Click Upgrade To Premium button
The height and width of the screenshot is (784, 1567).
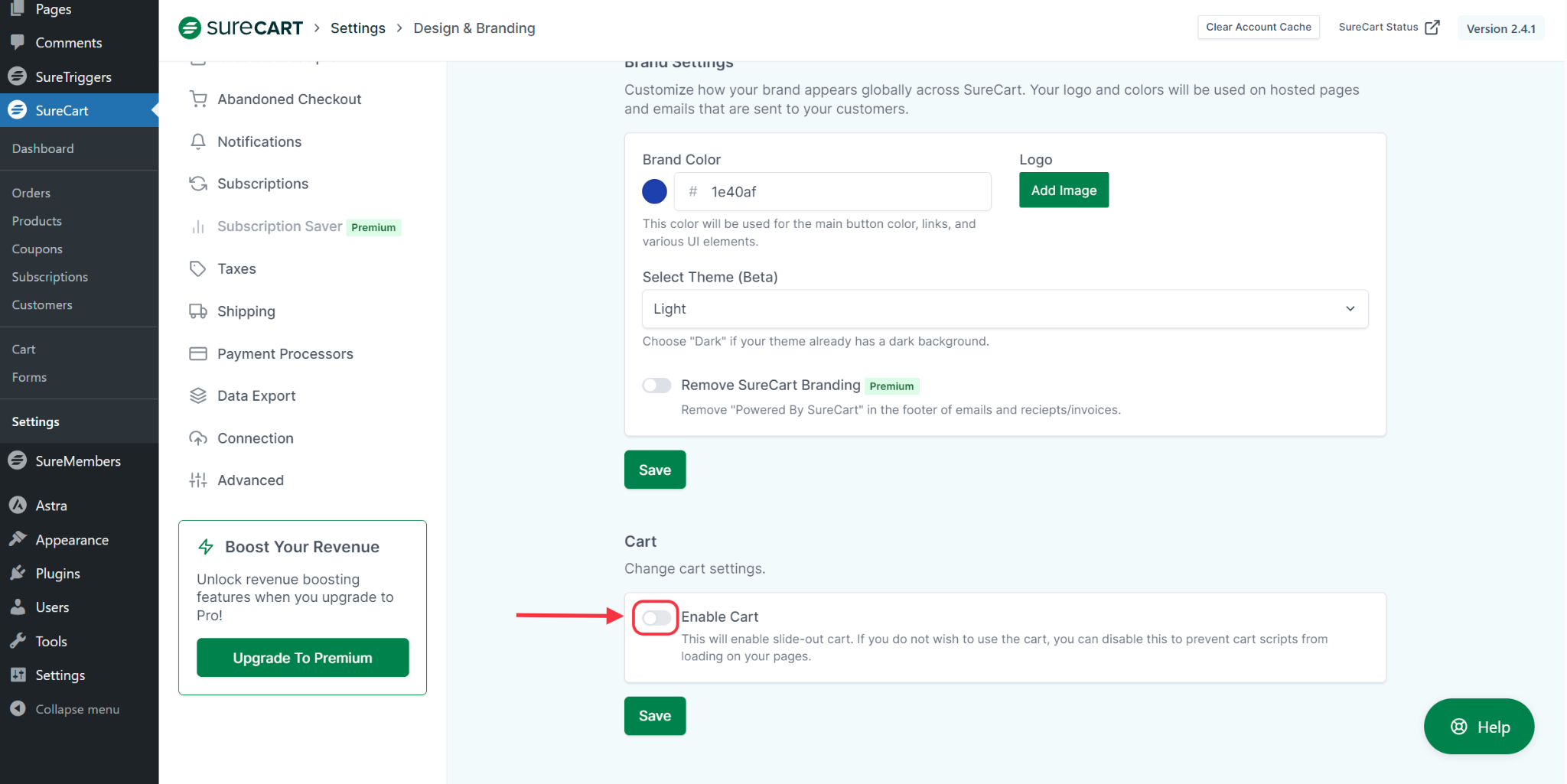point(303,658)
